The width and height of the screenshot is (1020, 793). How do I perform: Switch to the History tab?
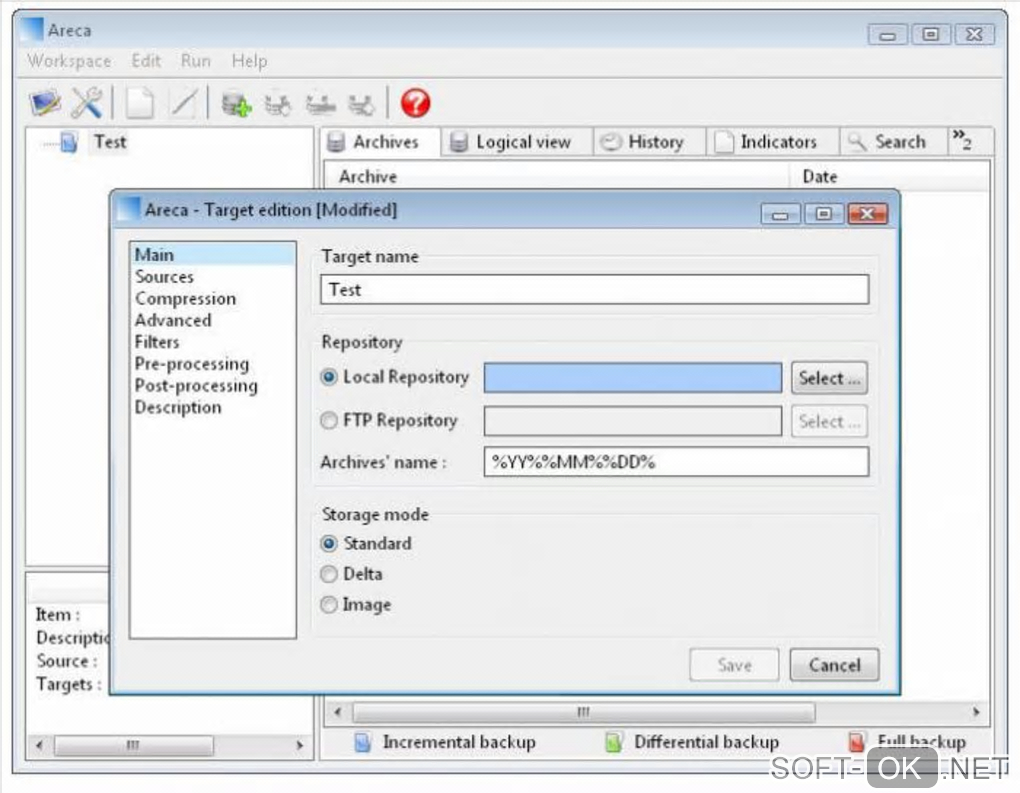649,142
